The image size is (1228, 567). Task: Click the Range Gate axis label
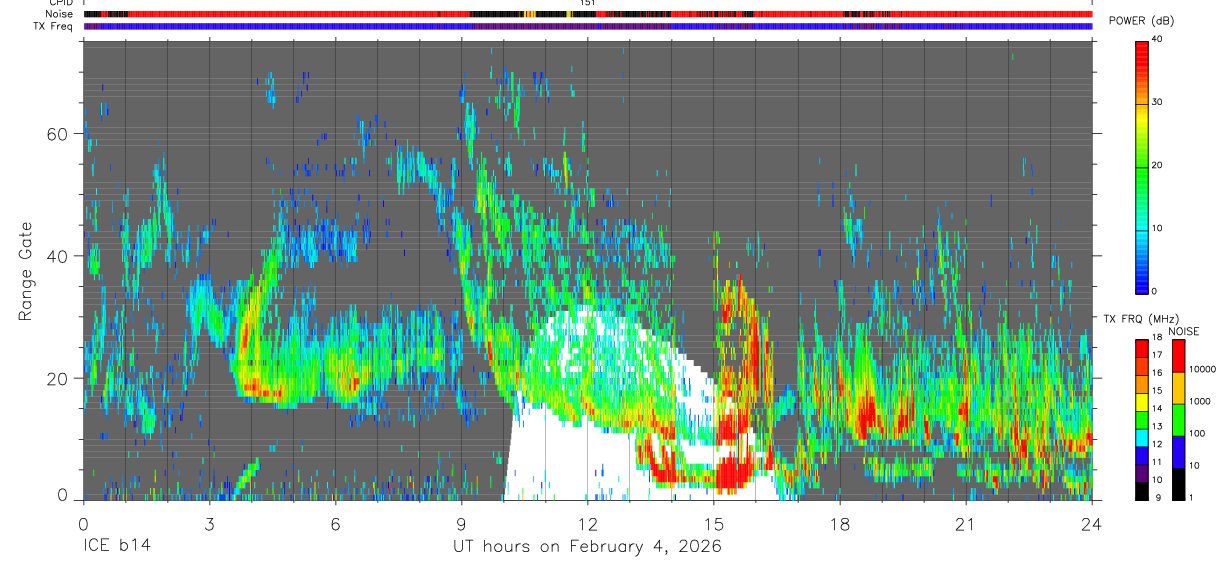point(27,271)
